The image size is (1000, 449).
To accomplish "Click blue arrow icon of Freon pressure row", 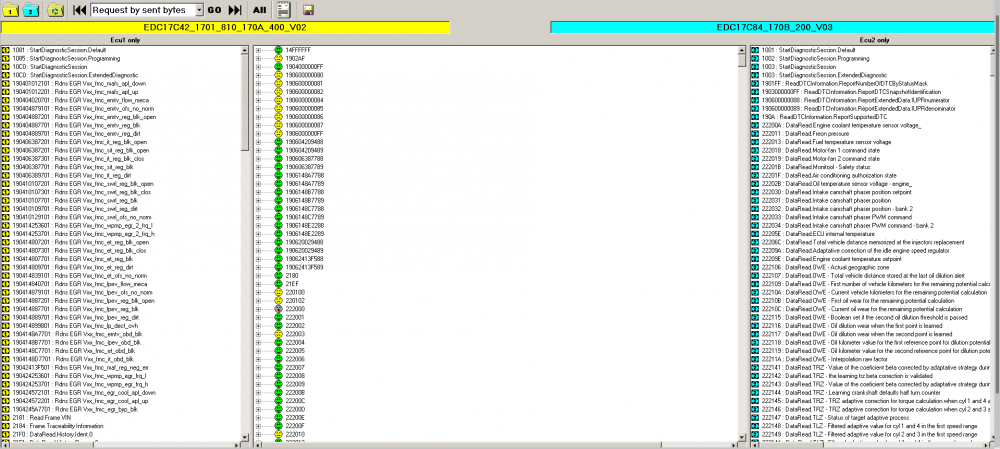I will (x=755, y=133).
